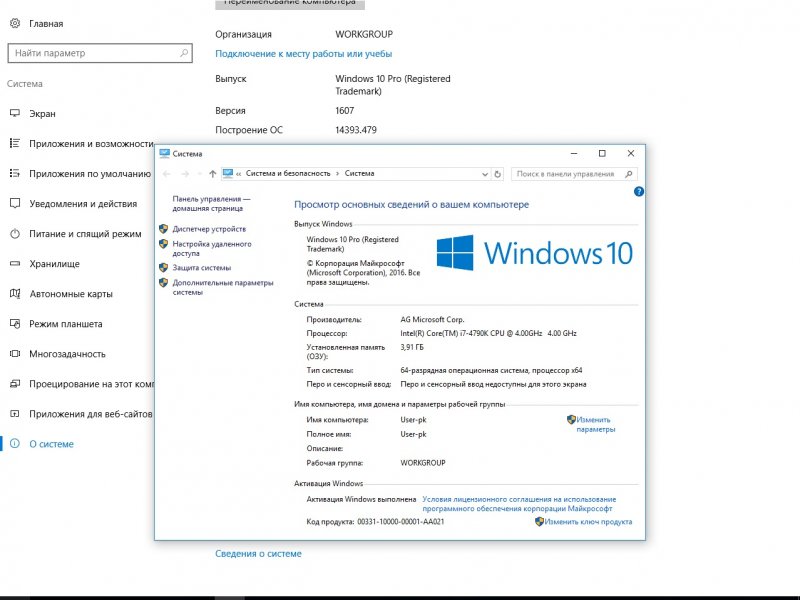
Task: Select processor text Intel Core i7-4790K
Action: (x=488, y=333)
